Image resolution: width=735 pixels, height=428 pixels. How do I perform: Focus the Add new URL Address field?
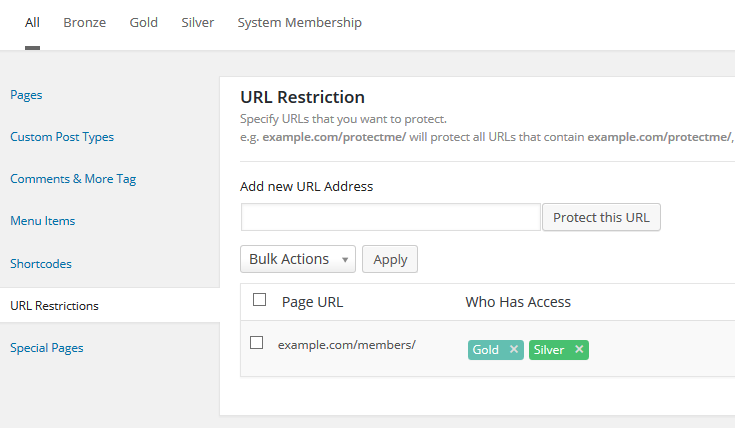[x=390, y=218]
